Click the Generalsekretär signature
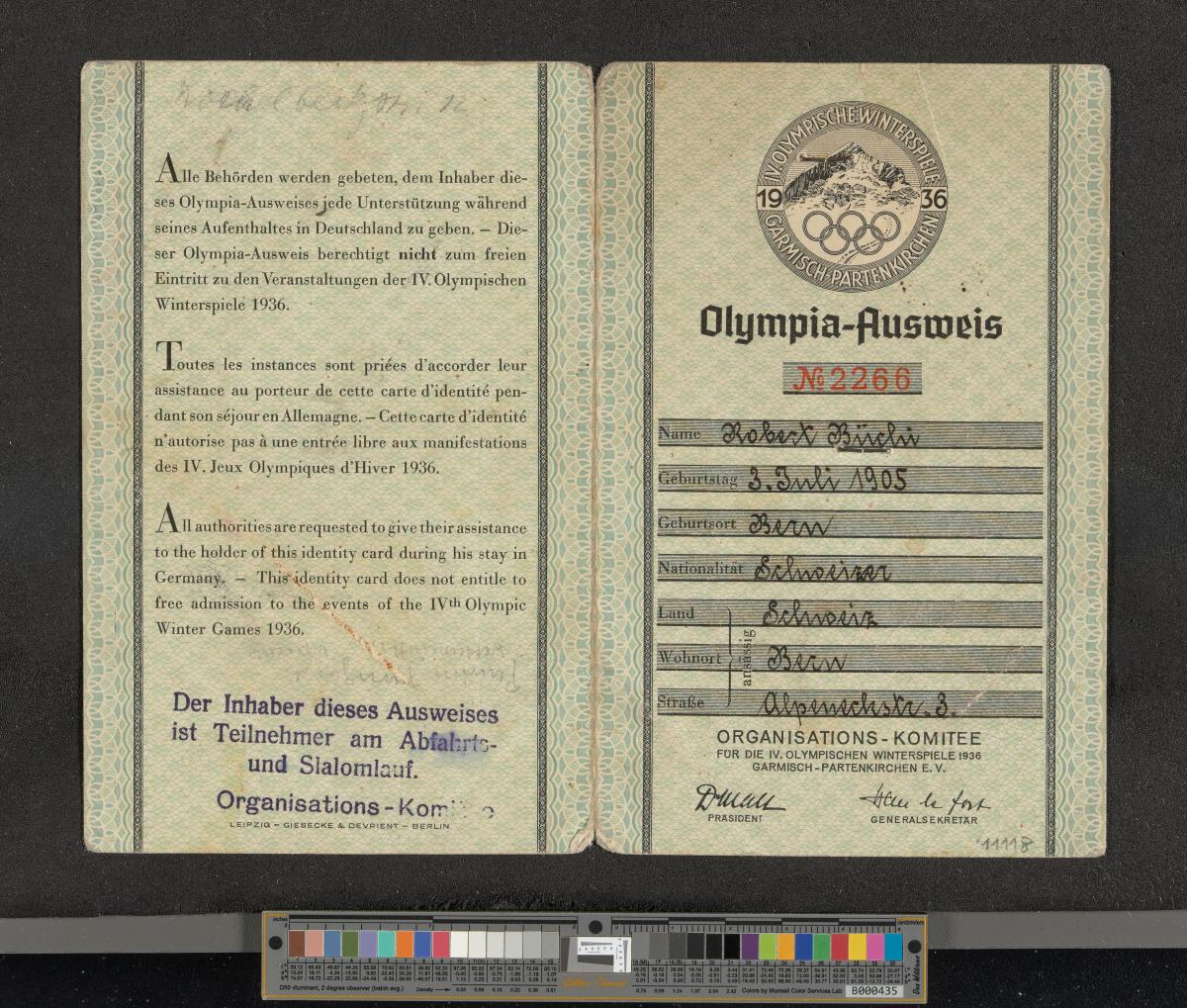This screenshot has height=1008, width=1187. click(x=924, y=800)
